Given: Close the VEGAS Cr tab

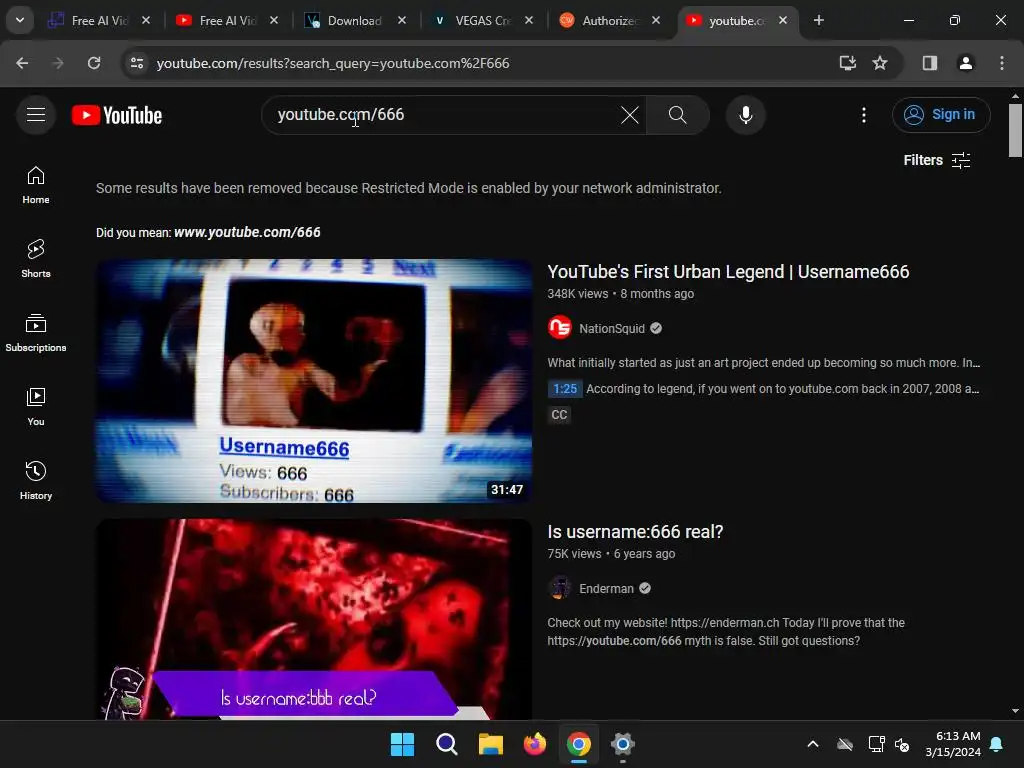Looking at the screenshot, I should [529, 20].
